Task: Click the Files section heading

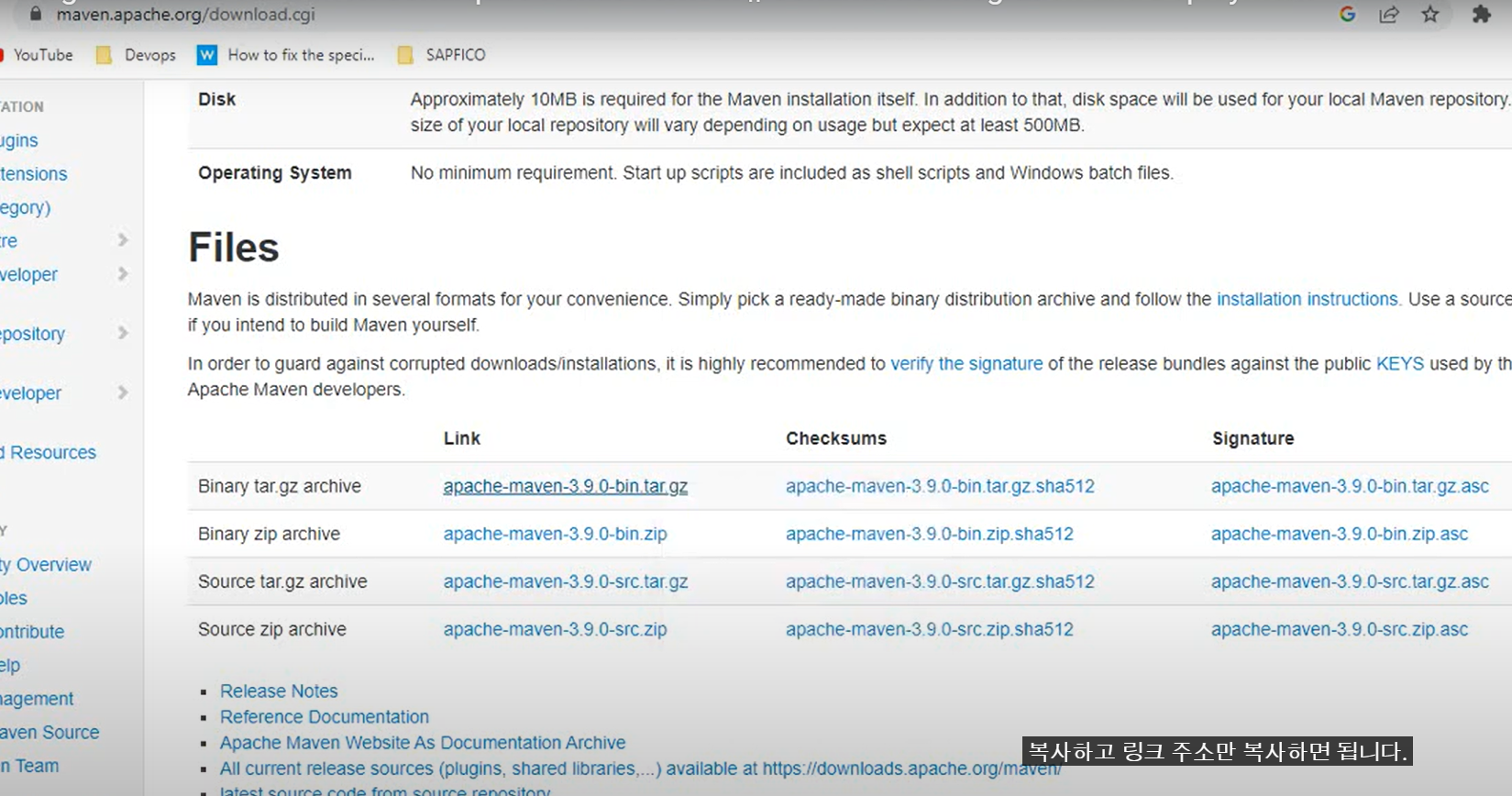Action: click(x=234, y=248)
